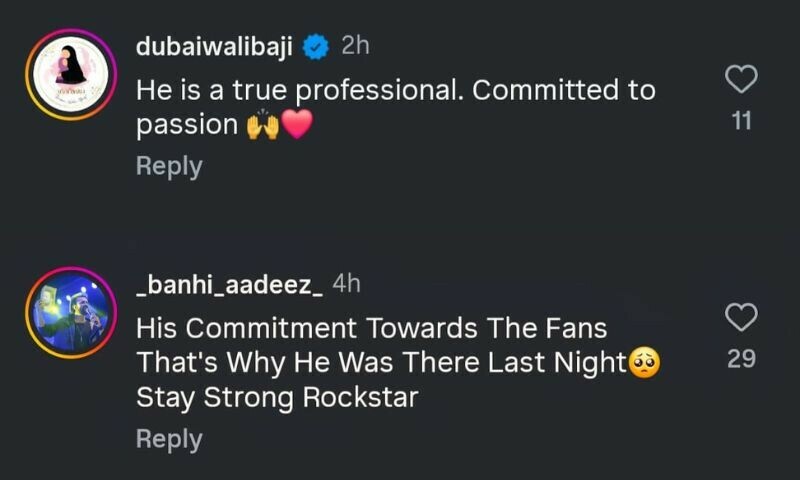This screenshot has height=480, width=800.
Task: Click the blue verified badge beside dubaiwalibaji
Action: [x=316, y=46]
